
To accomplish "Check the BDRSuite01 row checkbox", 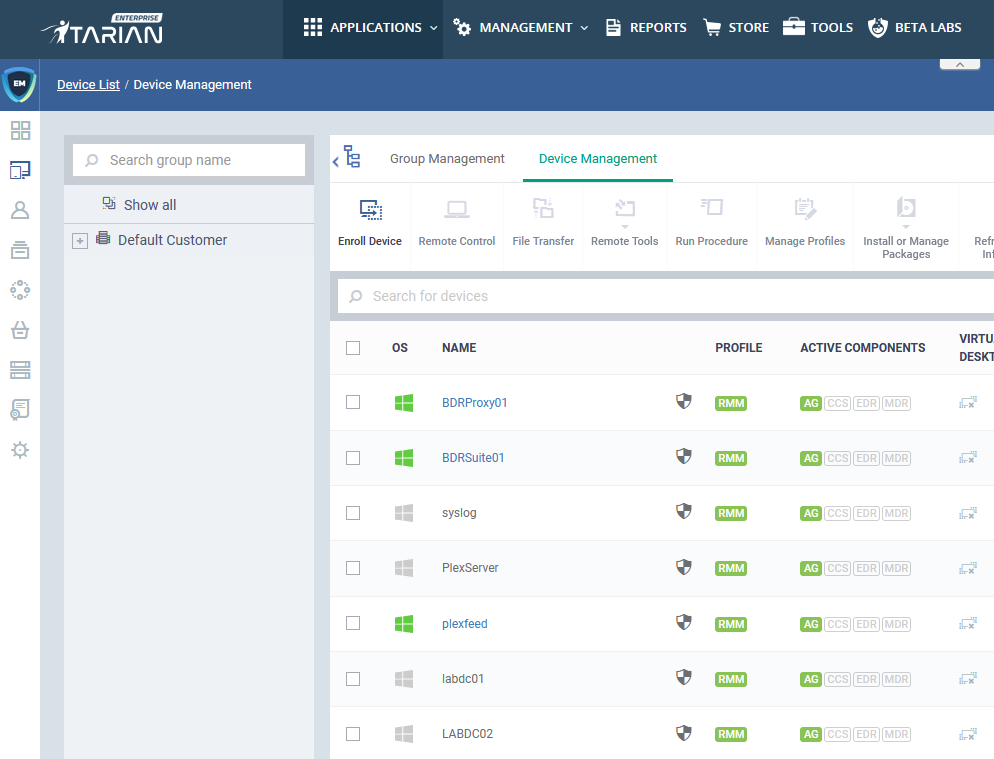I will pos(353,458).
